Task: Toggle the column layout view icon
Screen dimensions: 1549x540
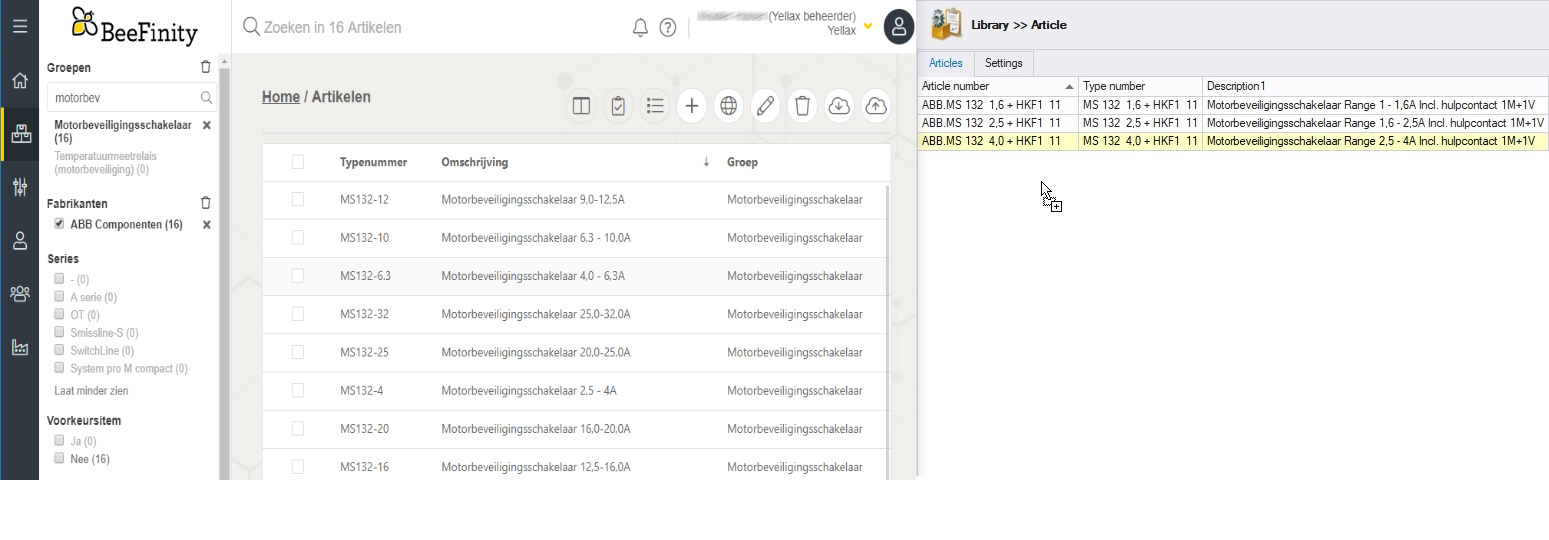Action: coord(581,106)
